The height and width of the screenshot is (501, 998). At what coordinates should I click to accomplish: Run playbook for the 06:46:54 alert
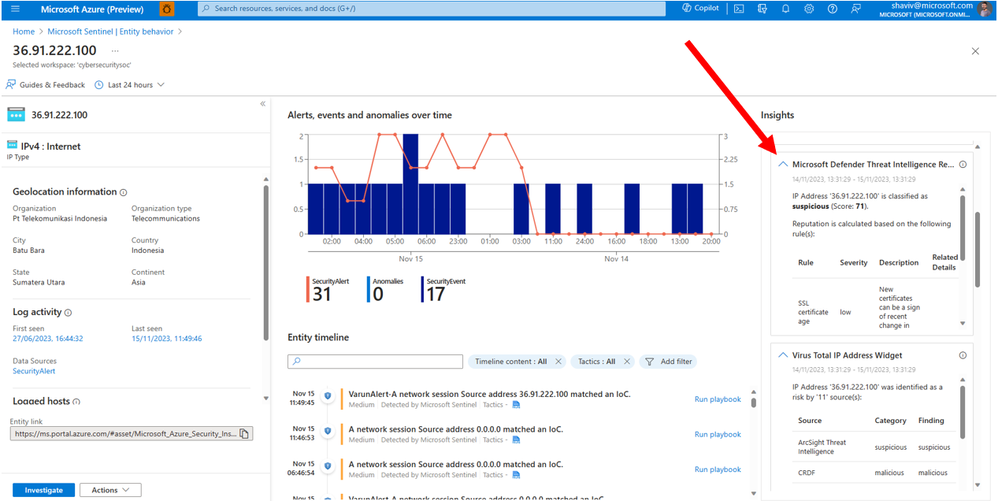point(717,469)
